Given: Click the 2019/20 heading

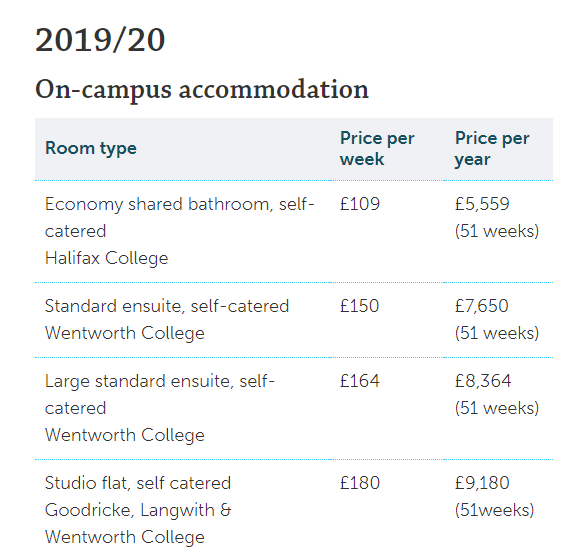Looking at the screenshot, I should [x=100, y=40].
